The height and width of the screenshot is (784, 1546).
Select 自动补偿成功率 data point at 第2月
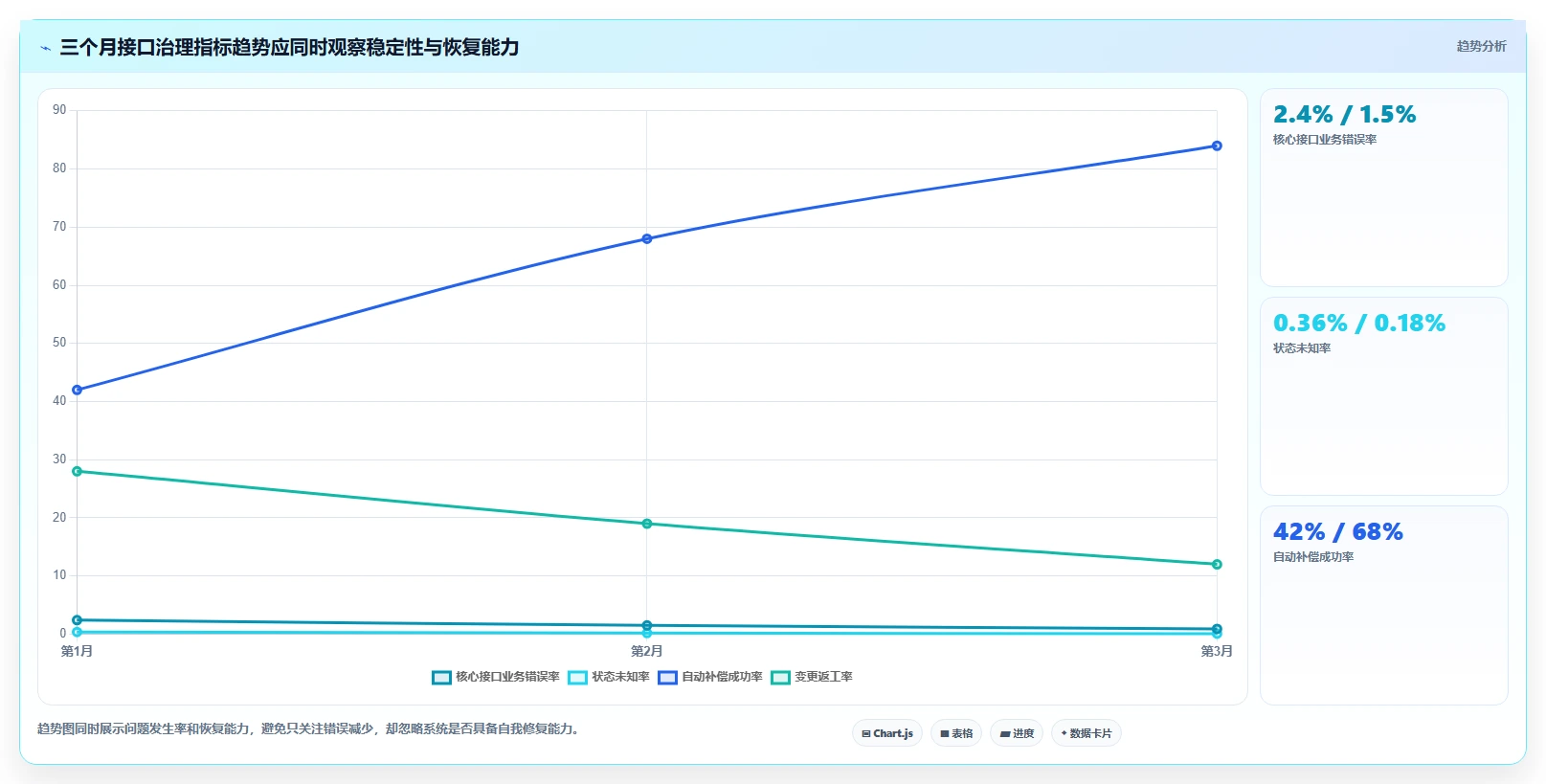(647, 238)
